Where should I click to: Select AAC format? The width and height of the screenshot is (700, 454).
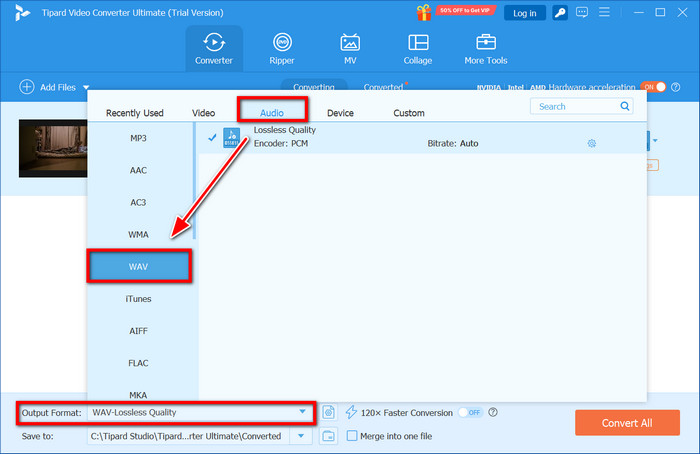coord(138,171)
